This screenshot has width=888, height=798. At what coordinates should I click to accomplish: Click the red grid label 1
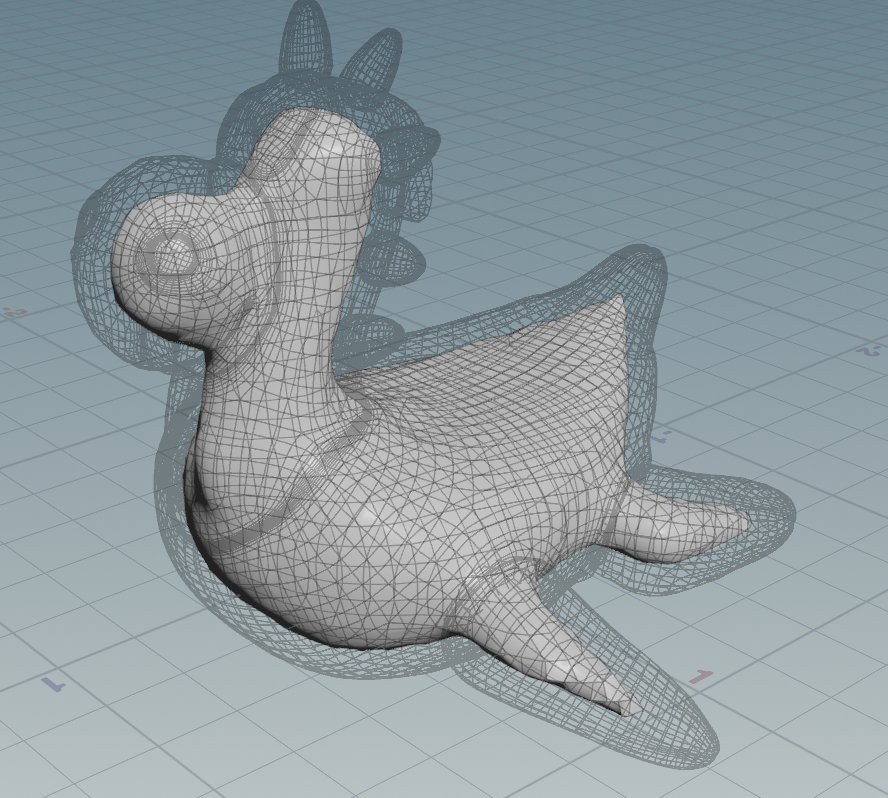(701, 678)
